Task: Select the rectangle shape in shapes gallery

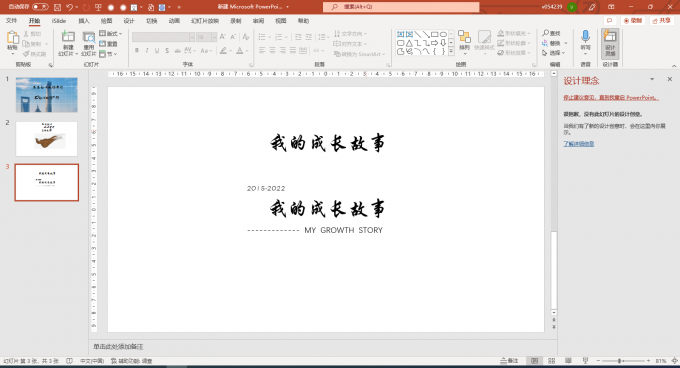Action: 435,34
